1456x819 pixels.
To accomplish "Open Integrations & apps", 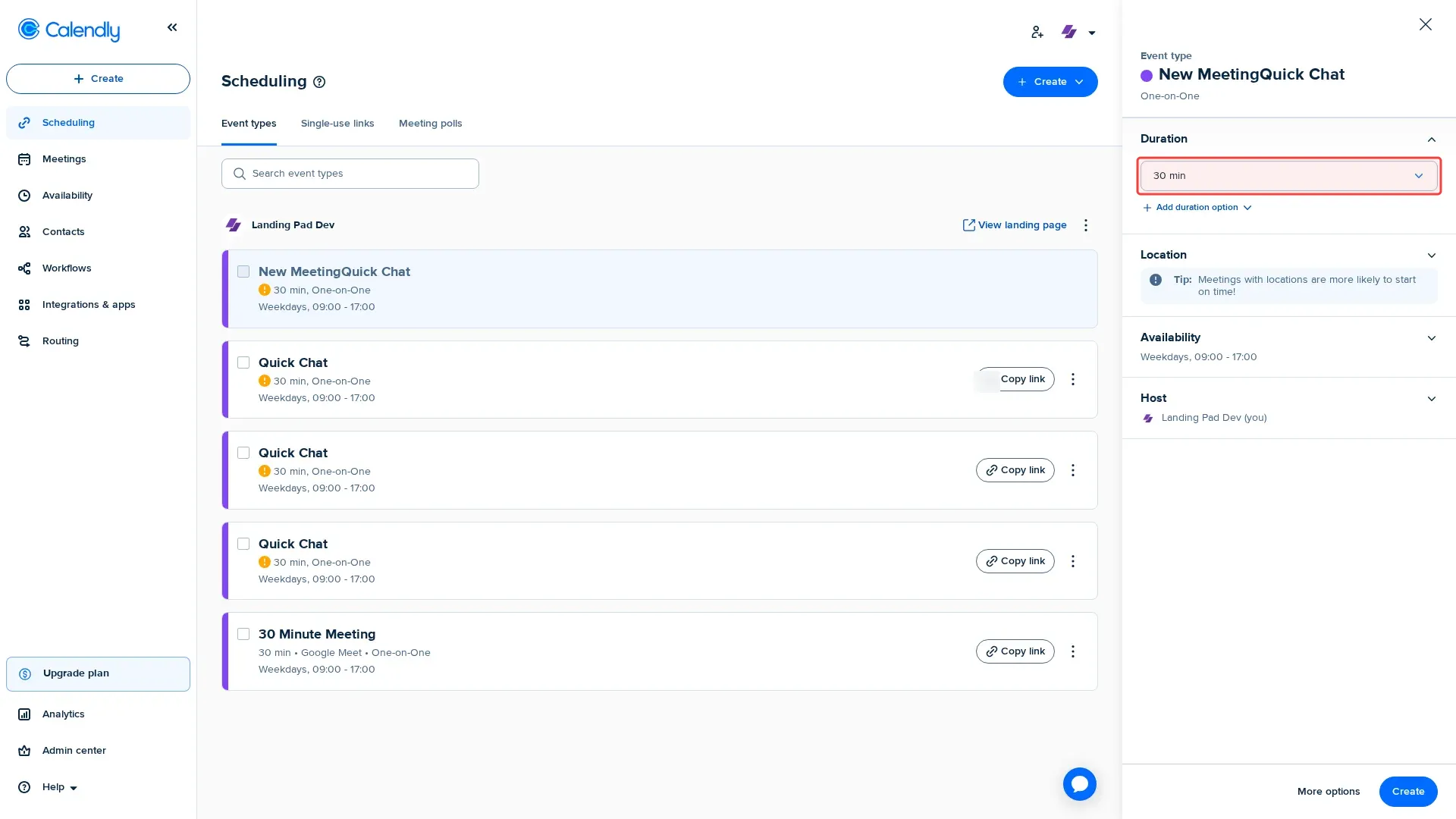I will coord(88,304).
